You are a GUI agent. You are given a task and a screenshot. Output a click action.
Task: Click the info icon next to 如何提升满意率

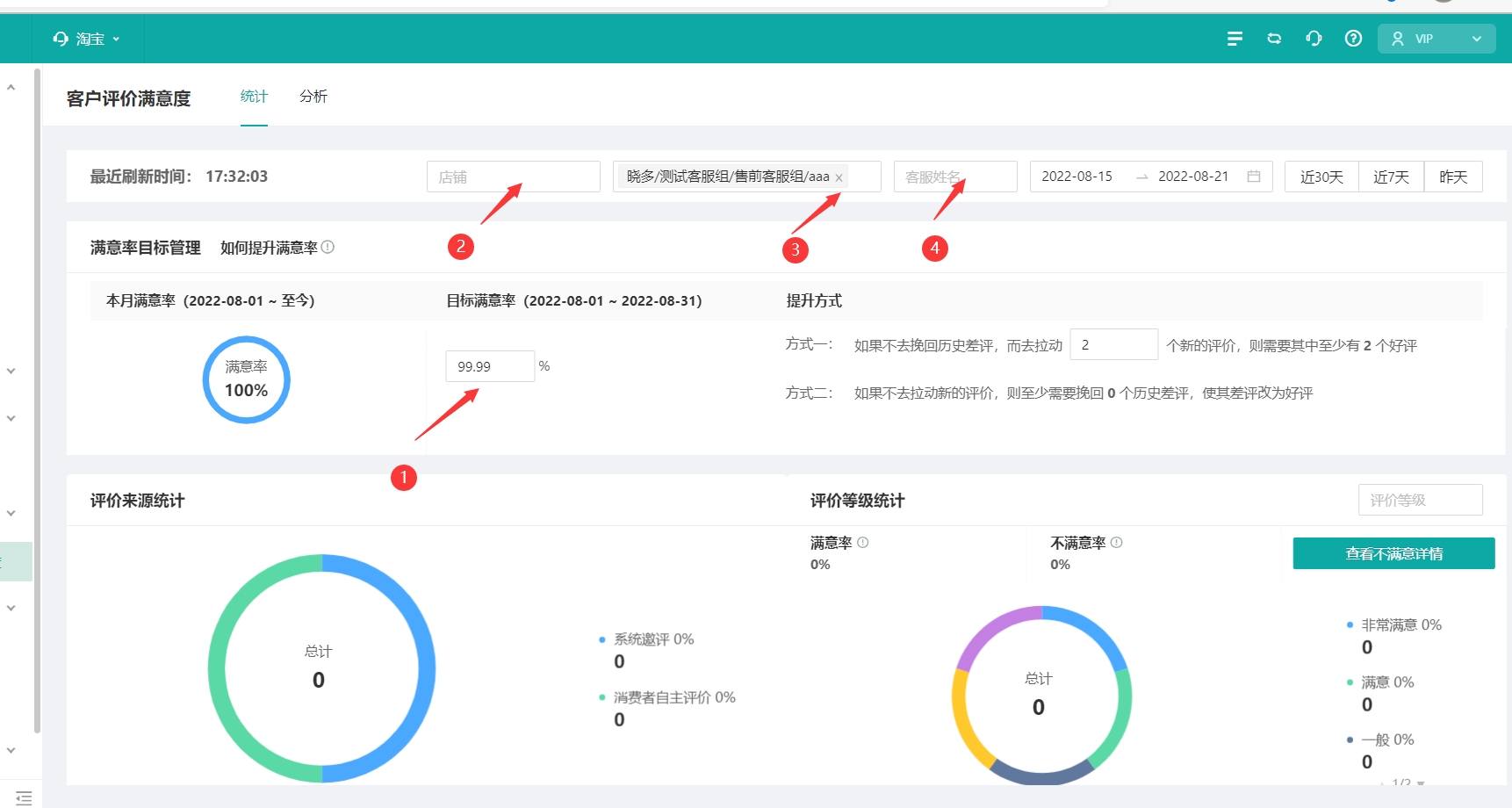point(328,248)
